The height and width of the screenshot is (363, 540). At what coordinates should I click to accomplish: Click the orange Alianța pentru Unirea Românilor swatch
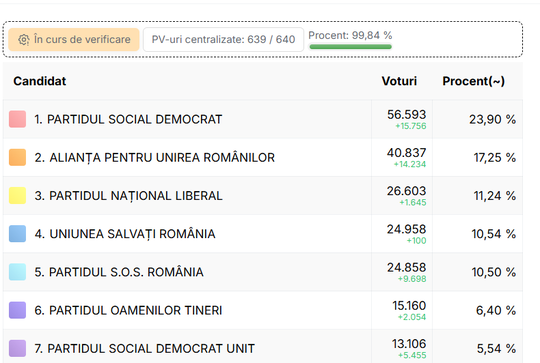point(17,157)
